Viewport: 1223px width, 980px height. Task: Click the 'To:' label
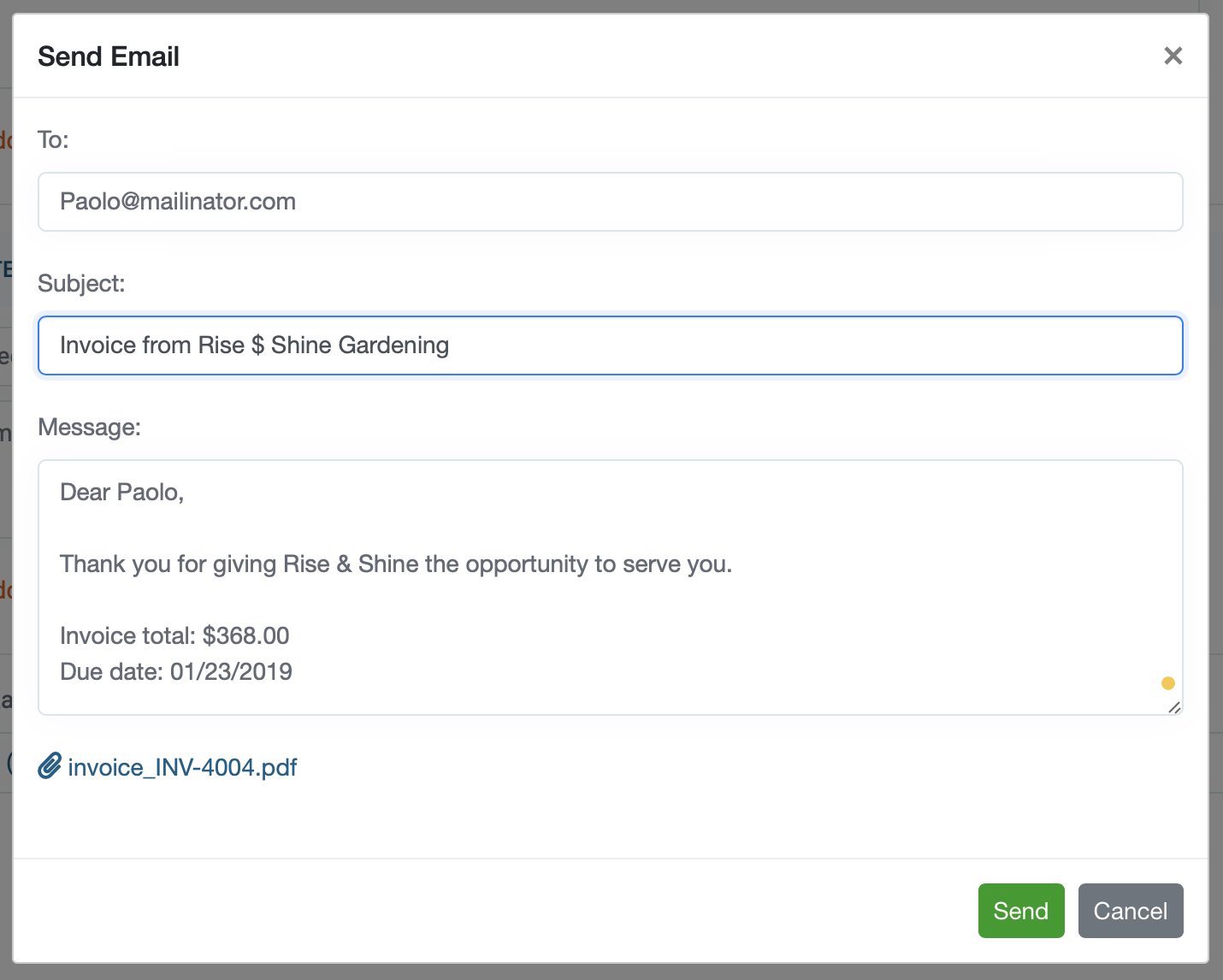click(x=53, y=139)
